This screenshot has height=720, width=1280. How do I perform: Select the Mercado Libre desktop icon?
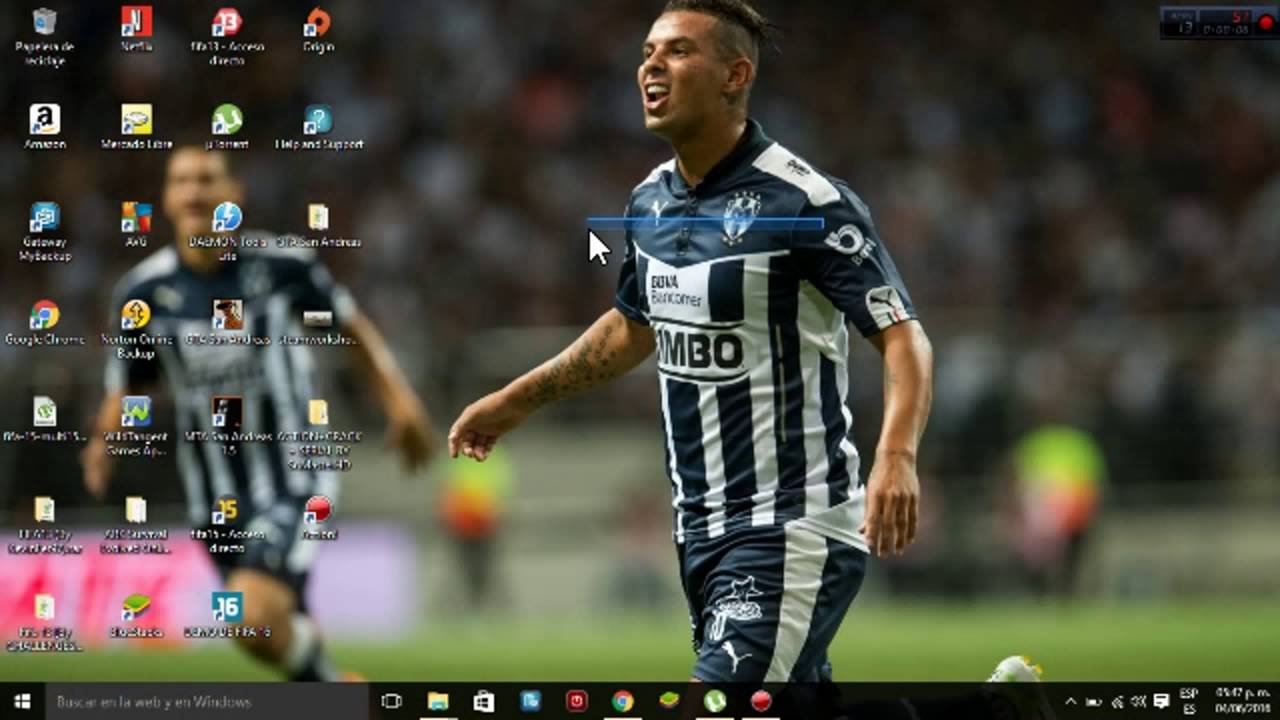(x=136, y=127)
